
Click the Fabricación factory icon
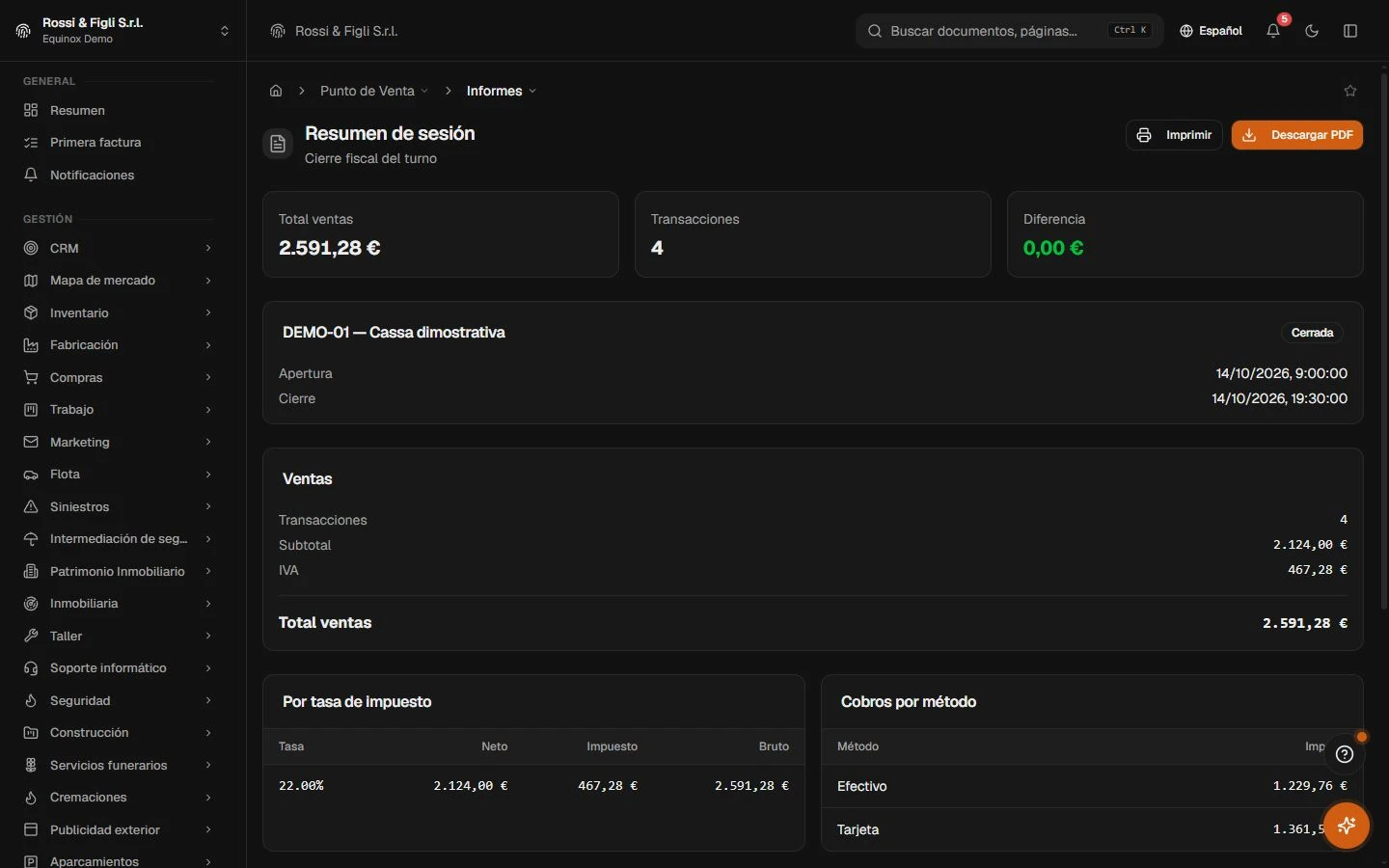pyautogui.click(x=31, y=345)
